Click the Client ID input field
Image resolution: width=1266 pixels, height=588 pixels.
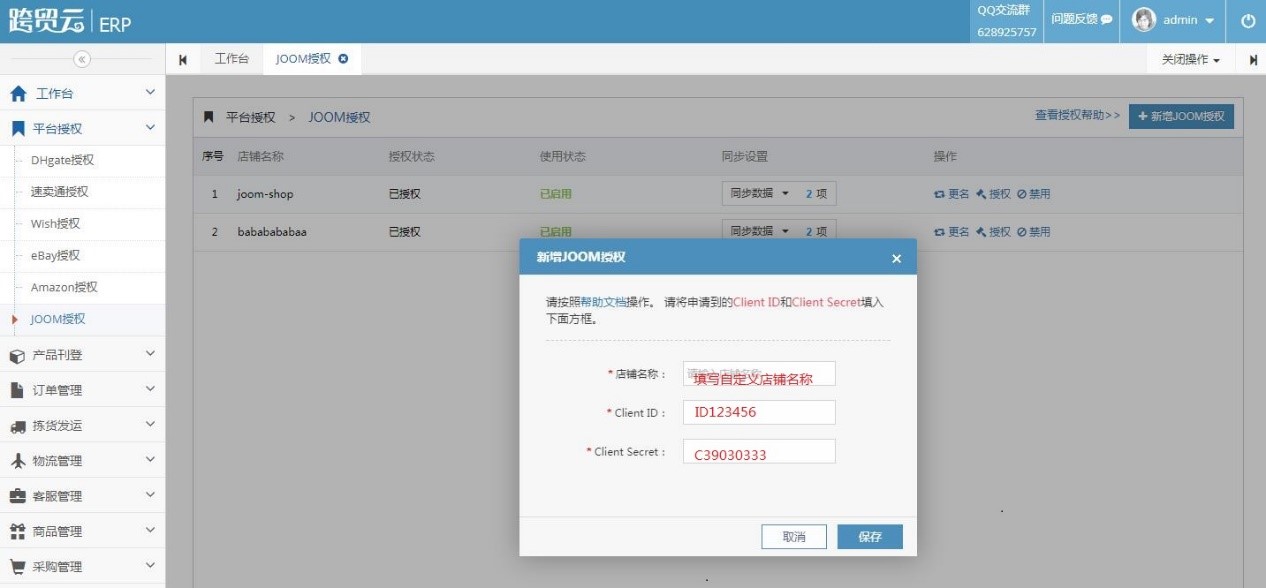(x=759, y=412)
